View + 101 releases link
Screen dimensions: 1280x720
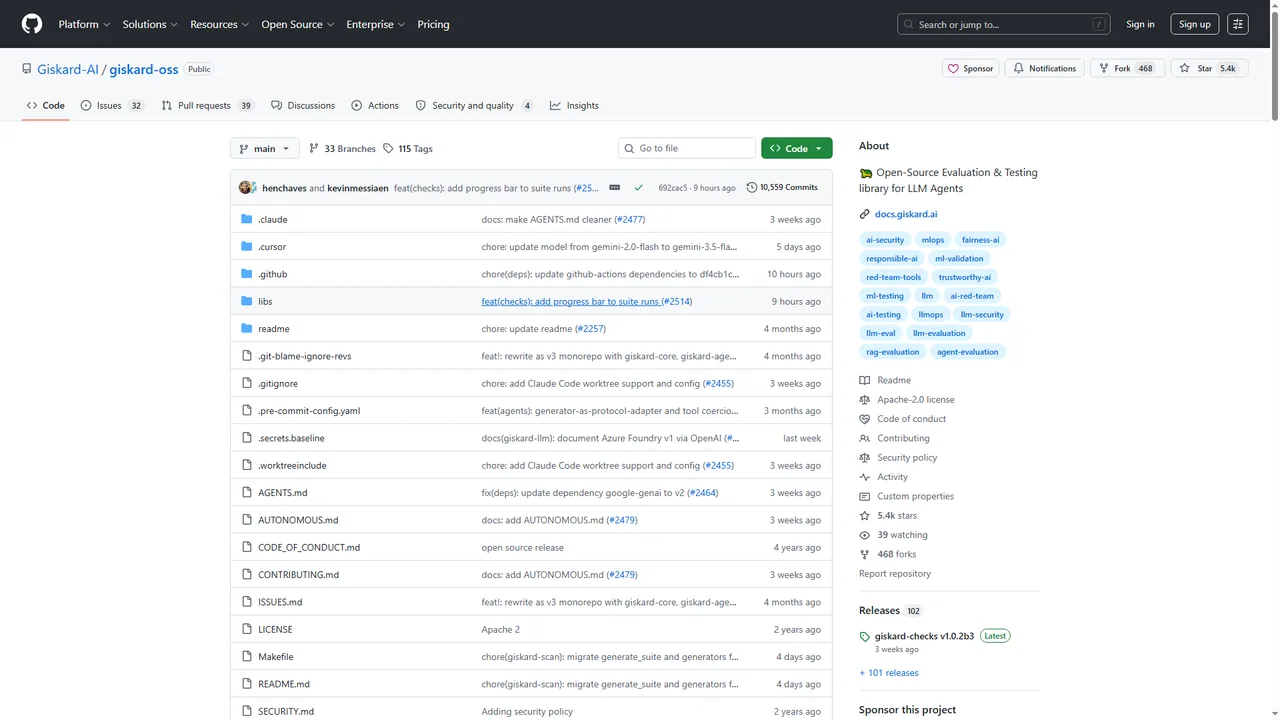click(x=889, y=673)
